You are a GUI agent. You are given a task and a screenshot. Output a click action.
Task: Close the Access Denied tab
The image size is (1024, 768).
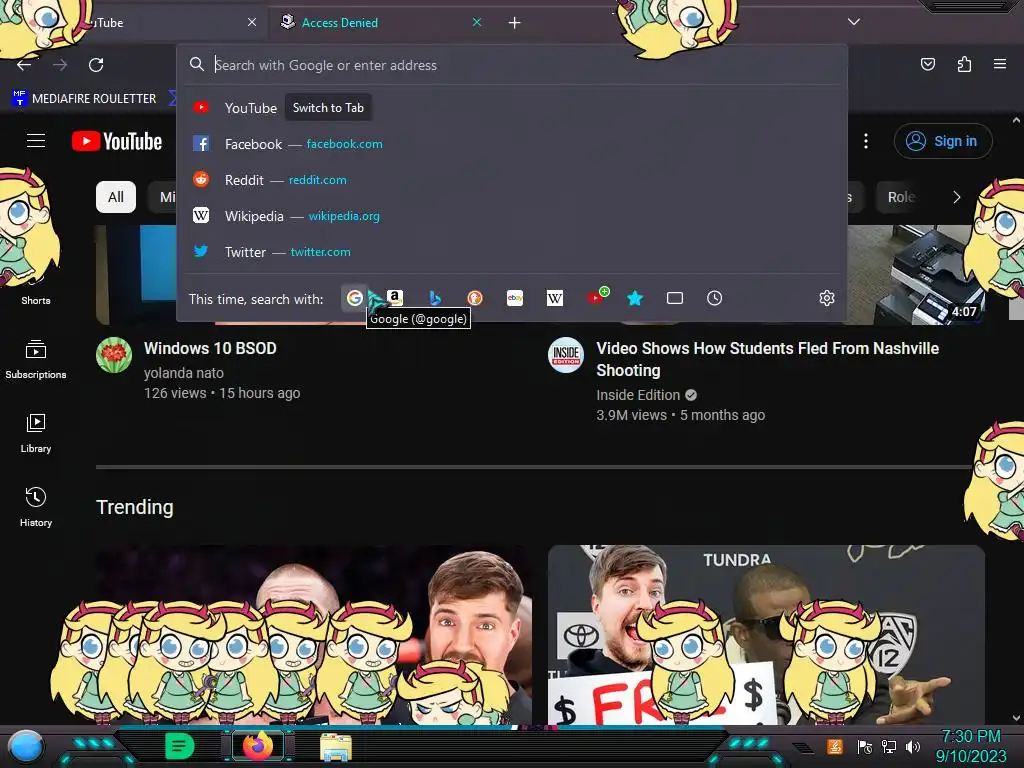tap(477, 22)
